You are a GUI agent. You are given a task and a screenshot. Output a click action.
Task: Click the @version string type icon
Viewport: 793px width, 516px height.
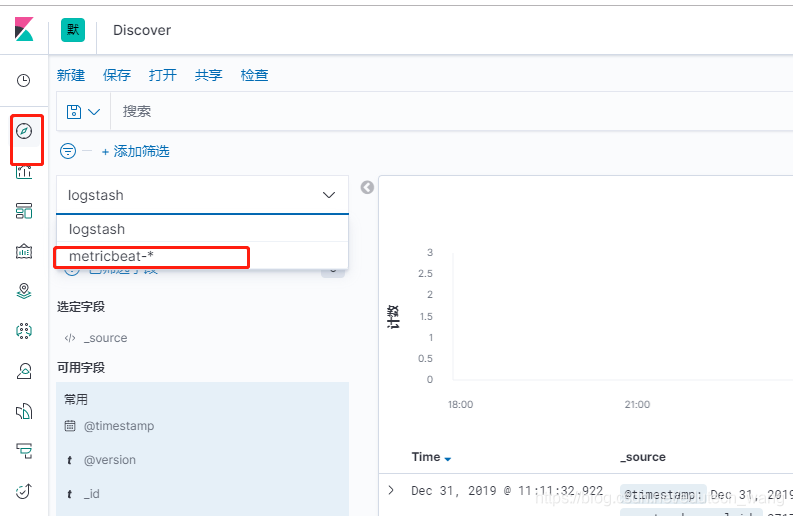pos(69,460)
